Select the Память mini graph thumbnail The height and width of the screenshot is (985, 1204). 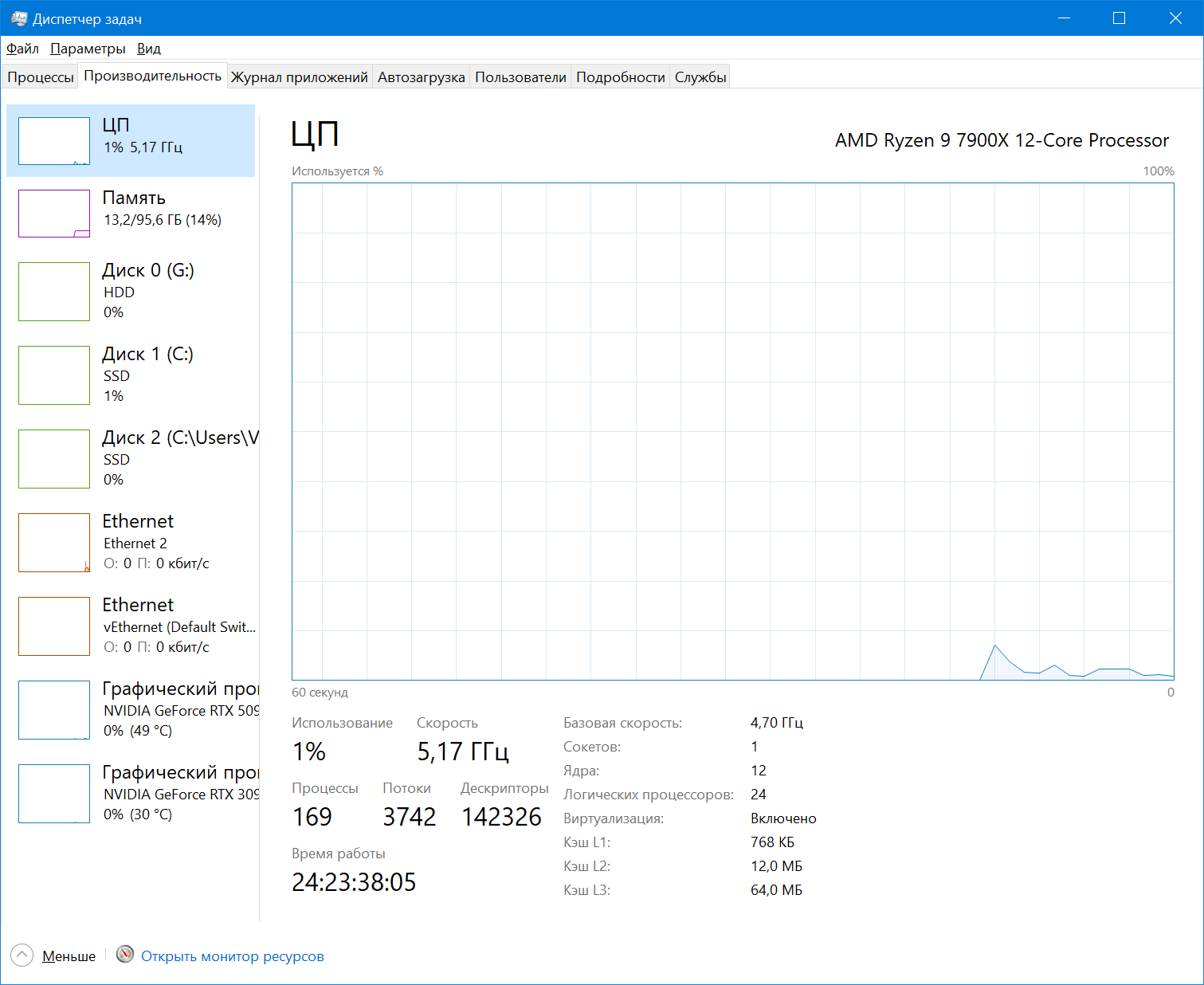click(54, 214)
